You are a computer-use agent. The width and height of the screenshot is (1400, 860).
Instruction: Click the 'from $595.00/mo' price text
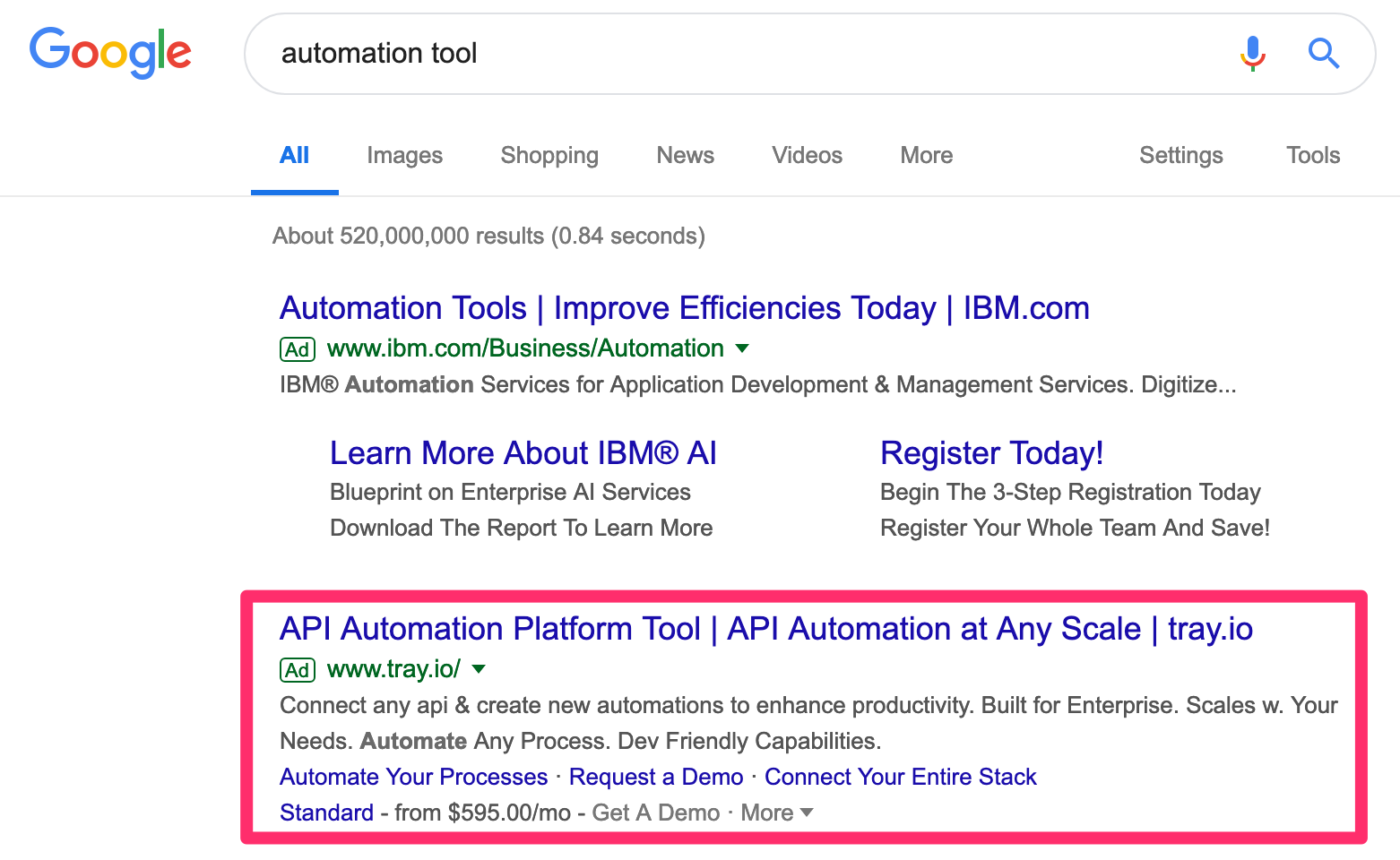point(482,813)
